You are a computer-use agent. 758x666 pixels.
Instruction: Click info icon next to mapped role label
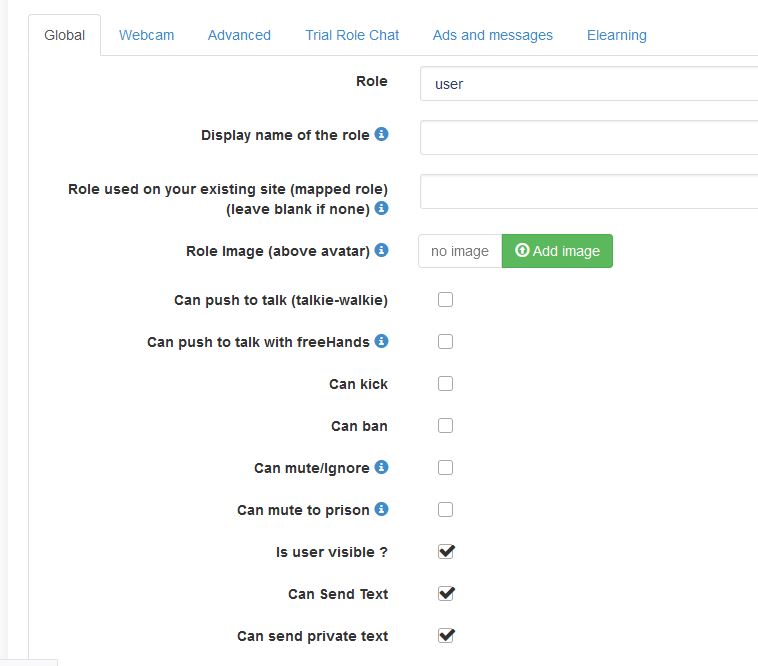382,208
